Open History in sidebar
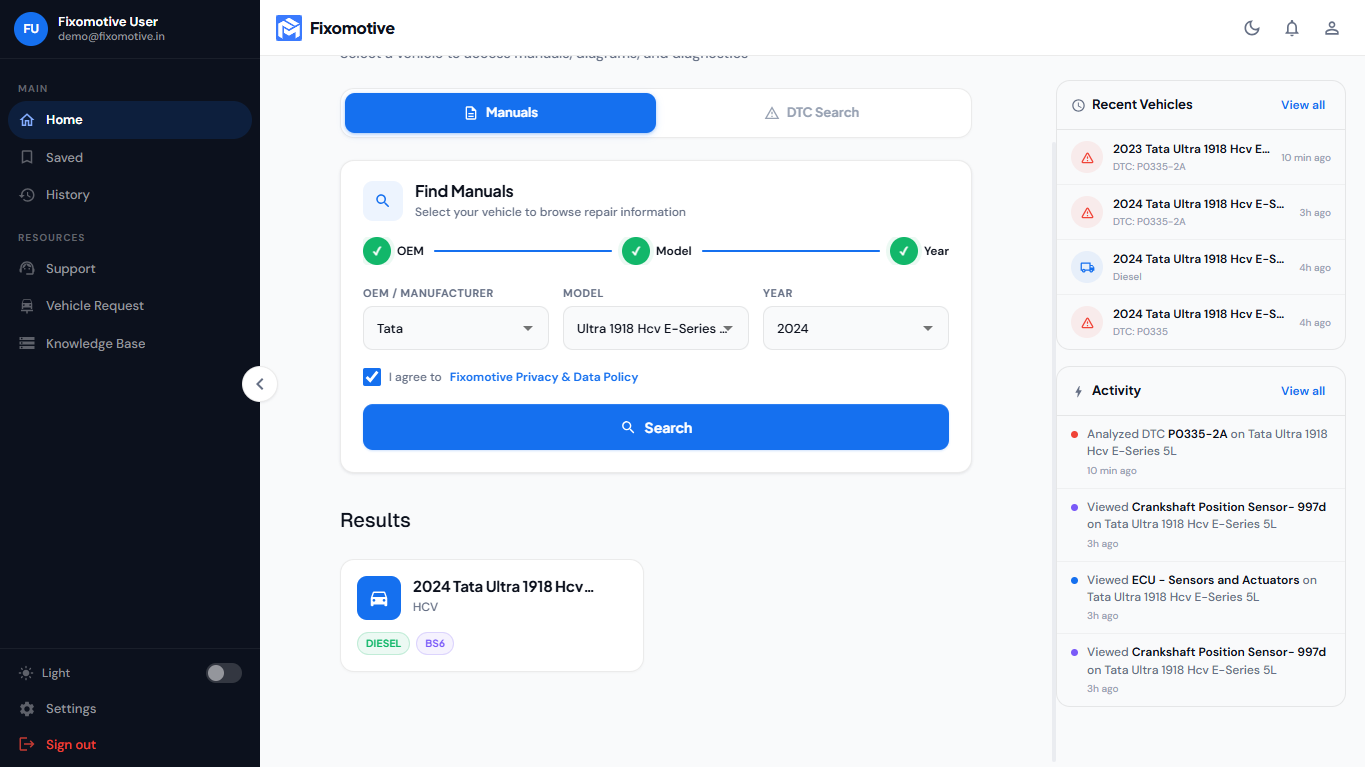Viewport: 1365px width, 767px height. 130,195
